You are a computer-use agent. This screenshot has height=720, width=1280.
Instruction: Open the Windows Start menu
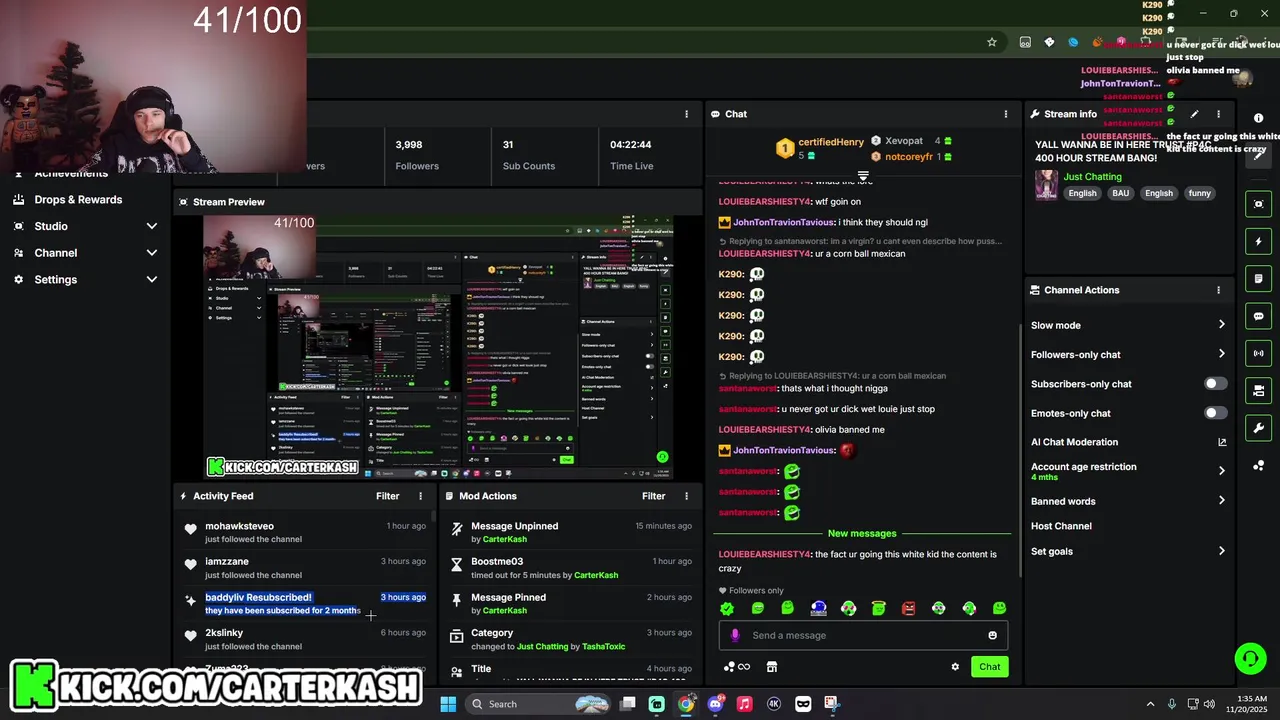click(x=448, y=704)
